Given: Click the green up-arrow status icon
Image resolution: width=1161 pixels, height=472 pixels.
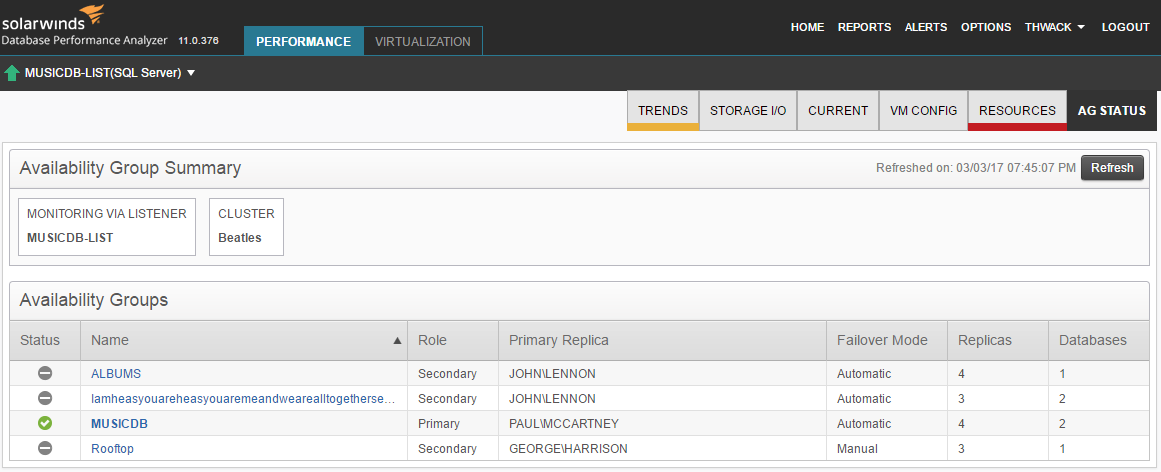Looking at the screenshot, I should click(12, 73).
